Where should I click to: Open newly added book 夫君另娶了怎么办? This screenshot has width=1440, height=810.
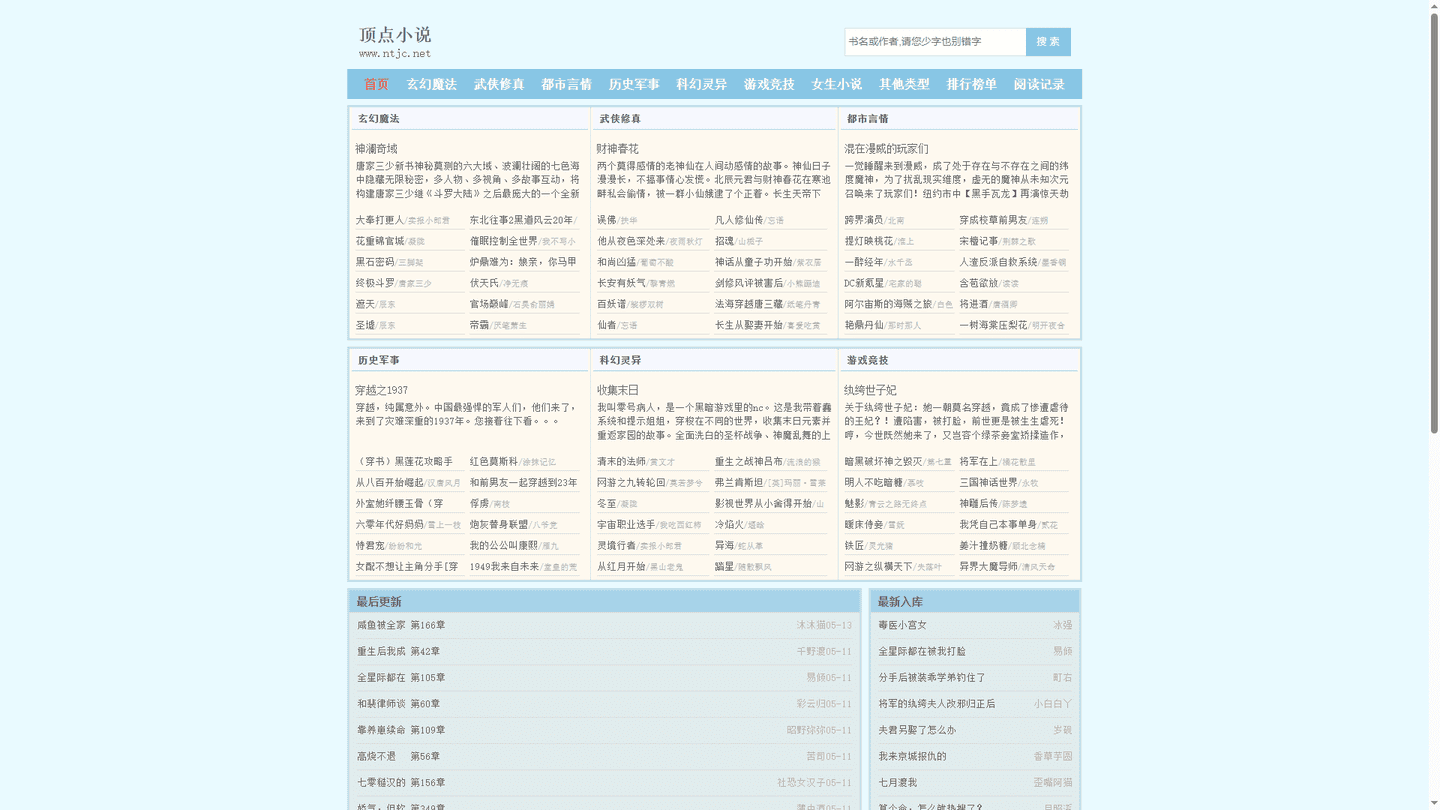[917, 730]
